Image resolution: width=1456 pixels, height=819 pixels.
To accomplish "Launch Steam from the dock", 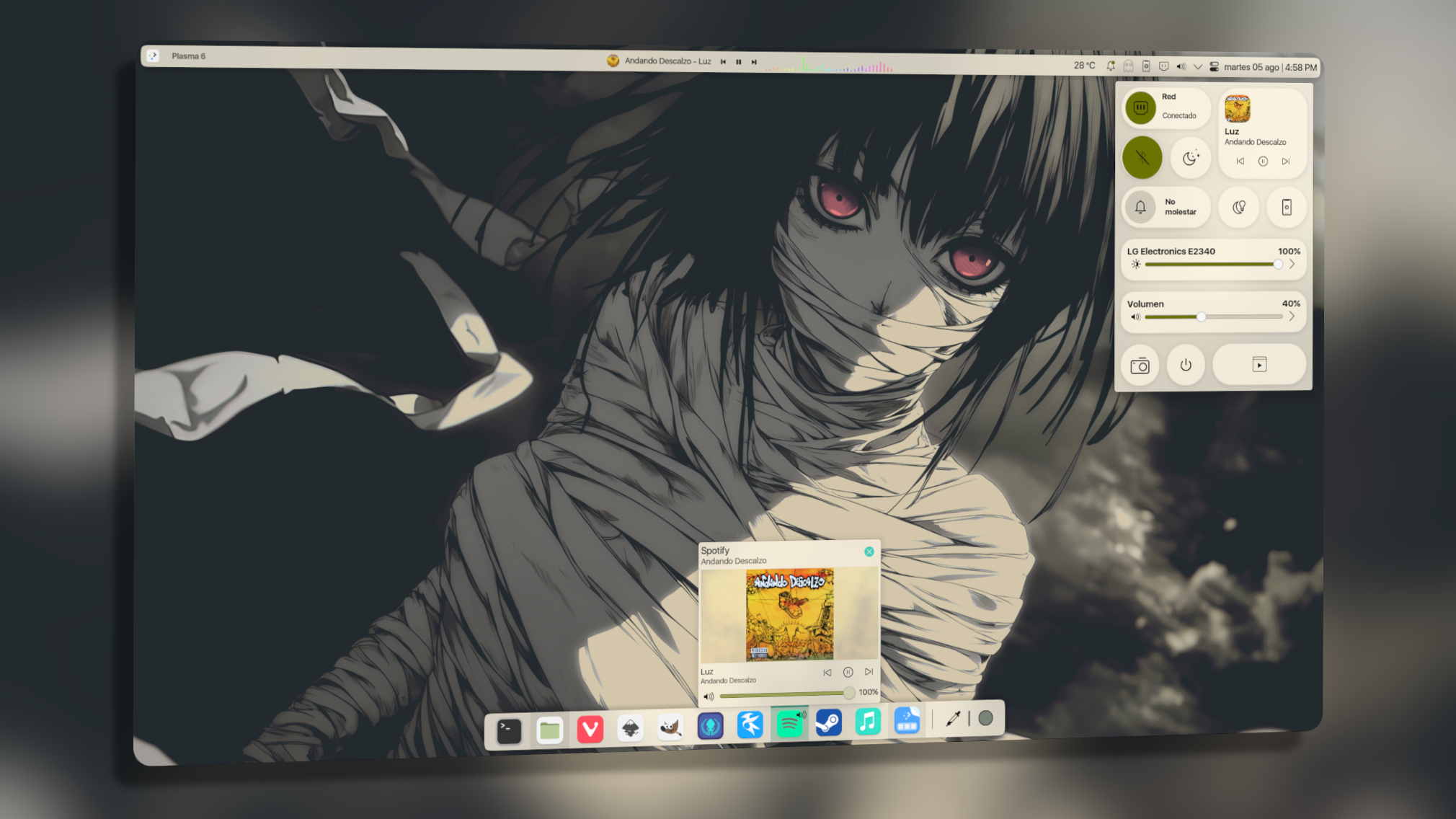I will click(x=828, y=722).
